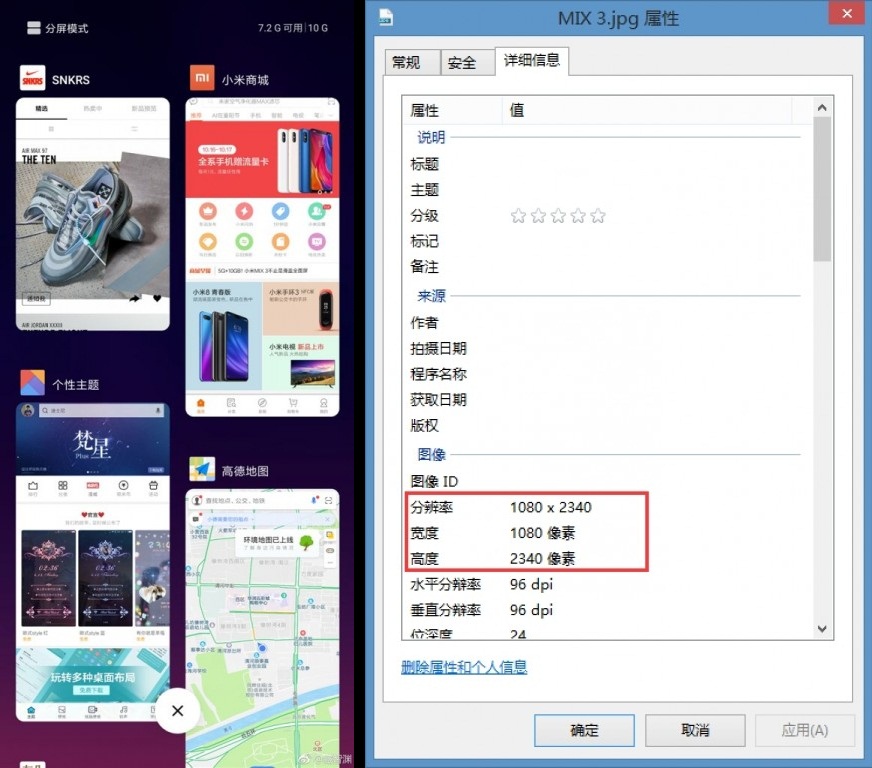This screenshot has height=768, width=872.
Task: Click the 标题 property value field
Action: 650,164
